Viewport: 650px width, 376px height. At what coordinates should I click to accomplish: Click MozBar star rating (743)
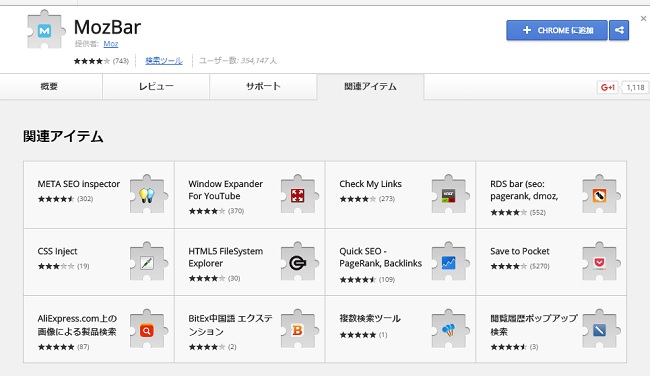101,61
